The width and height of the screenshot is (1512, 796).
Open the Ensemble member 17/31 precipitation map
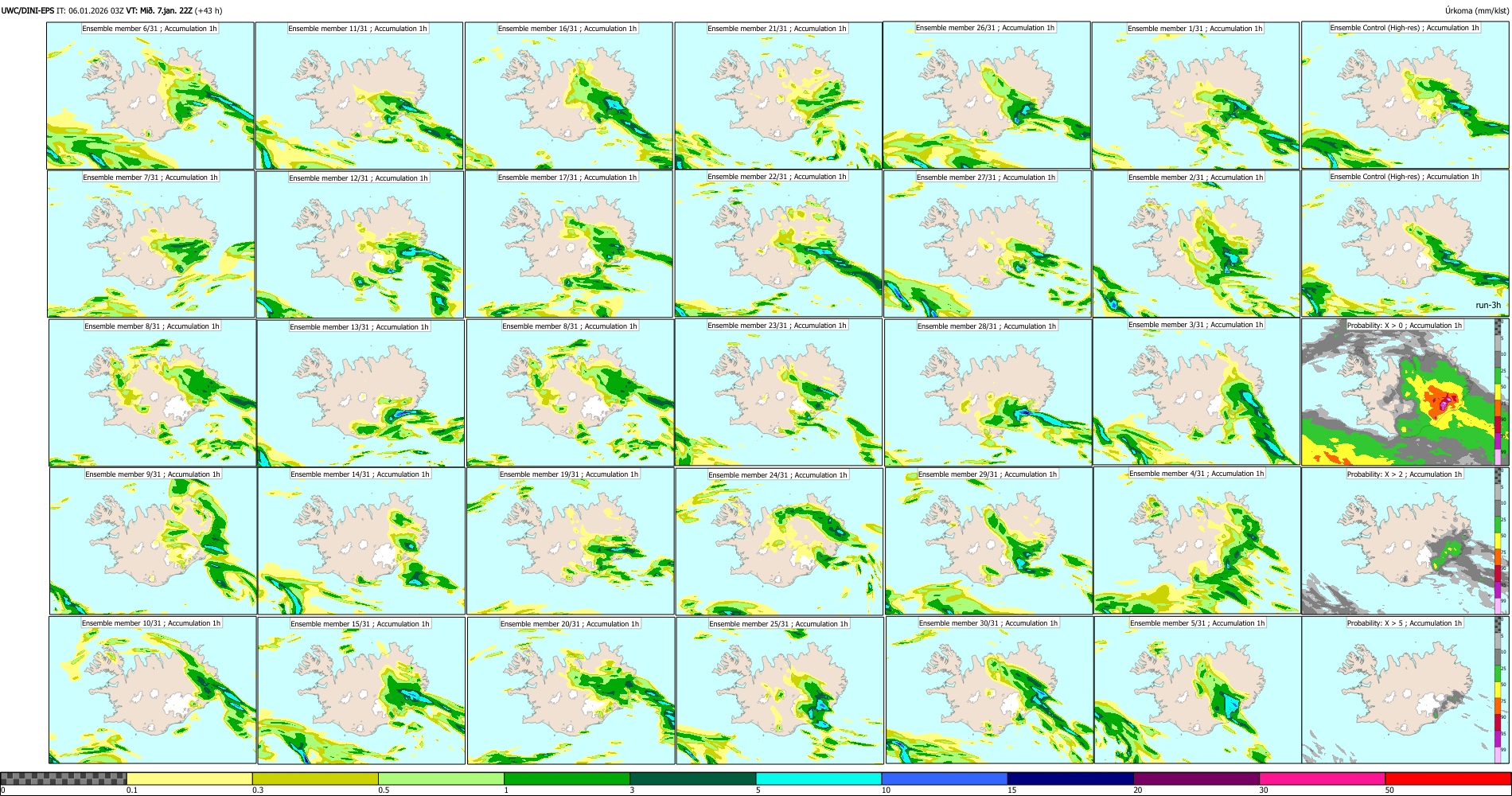(x=569, y=244)
